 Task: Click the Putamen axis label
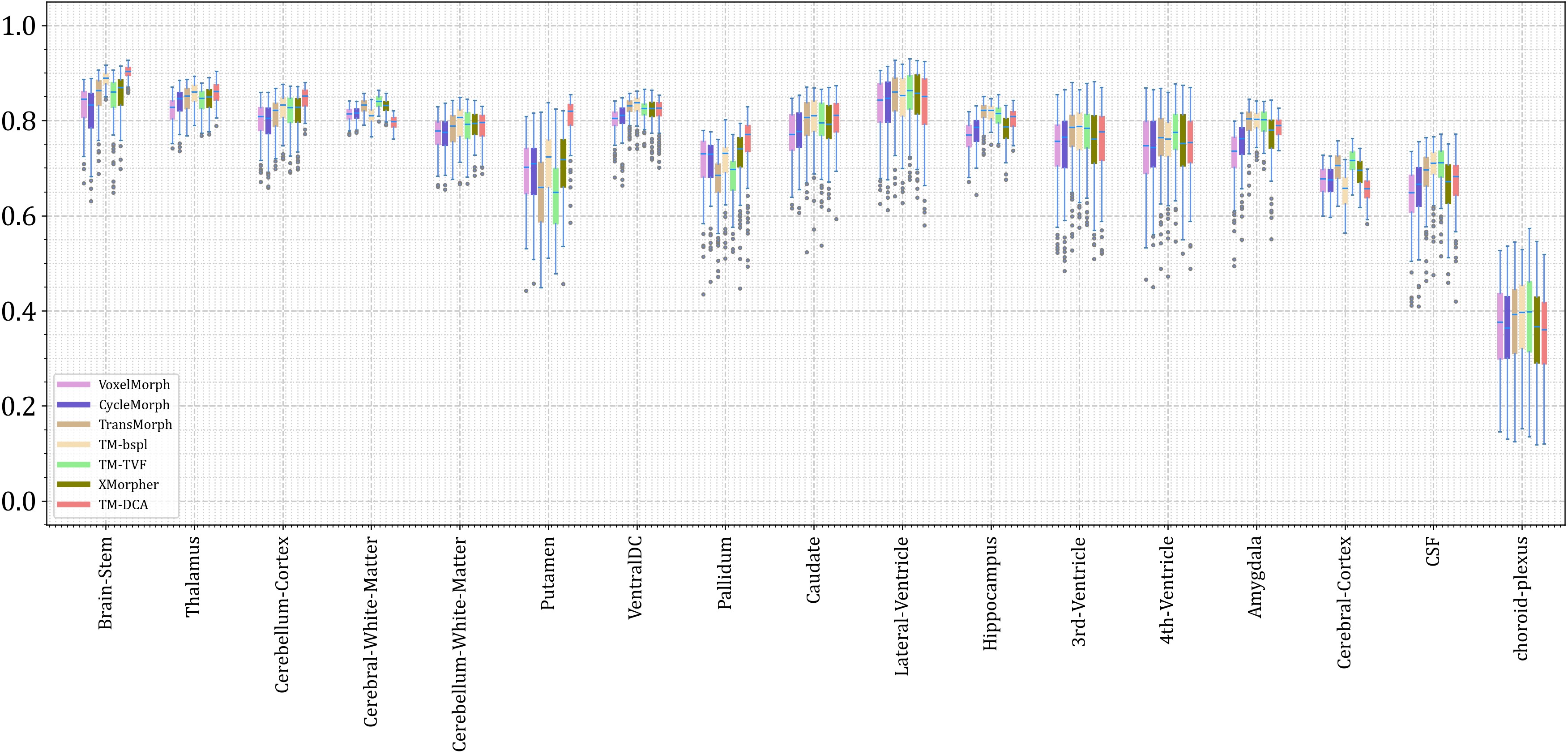[548, 573]
